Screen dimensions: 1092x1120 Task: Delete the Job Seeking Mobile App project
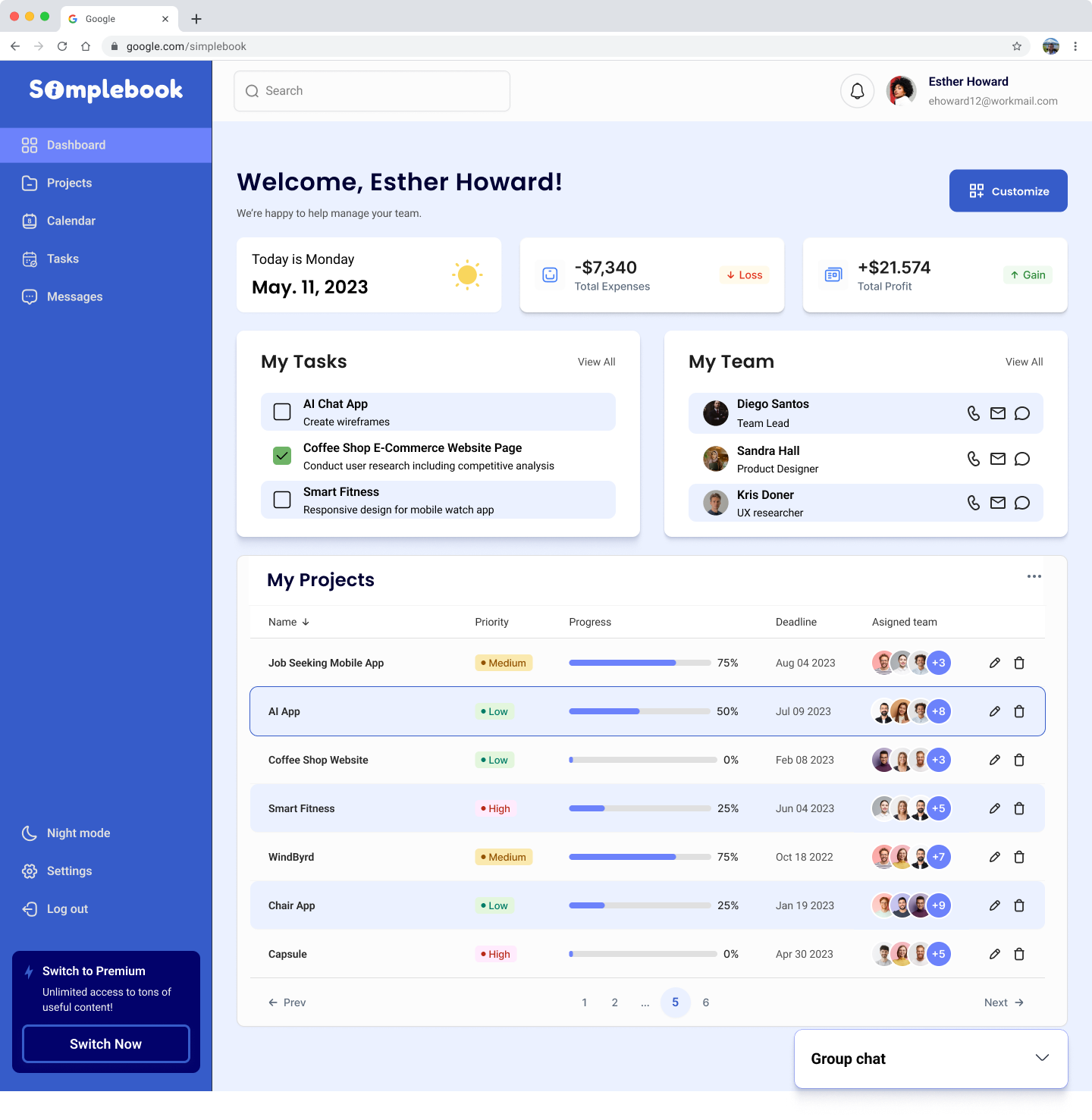click(x=1019, y=663)
